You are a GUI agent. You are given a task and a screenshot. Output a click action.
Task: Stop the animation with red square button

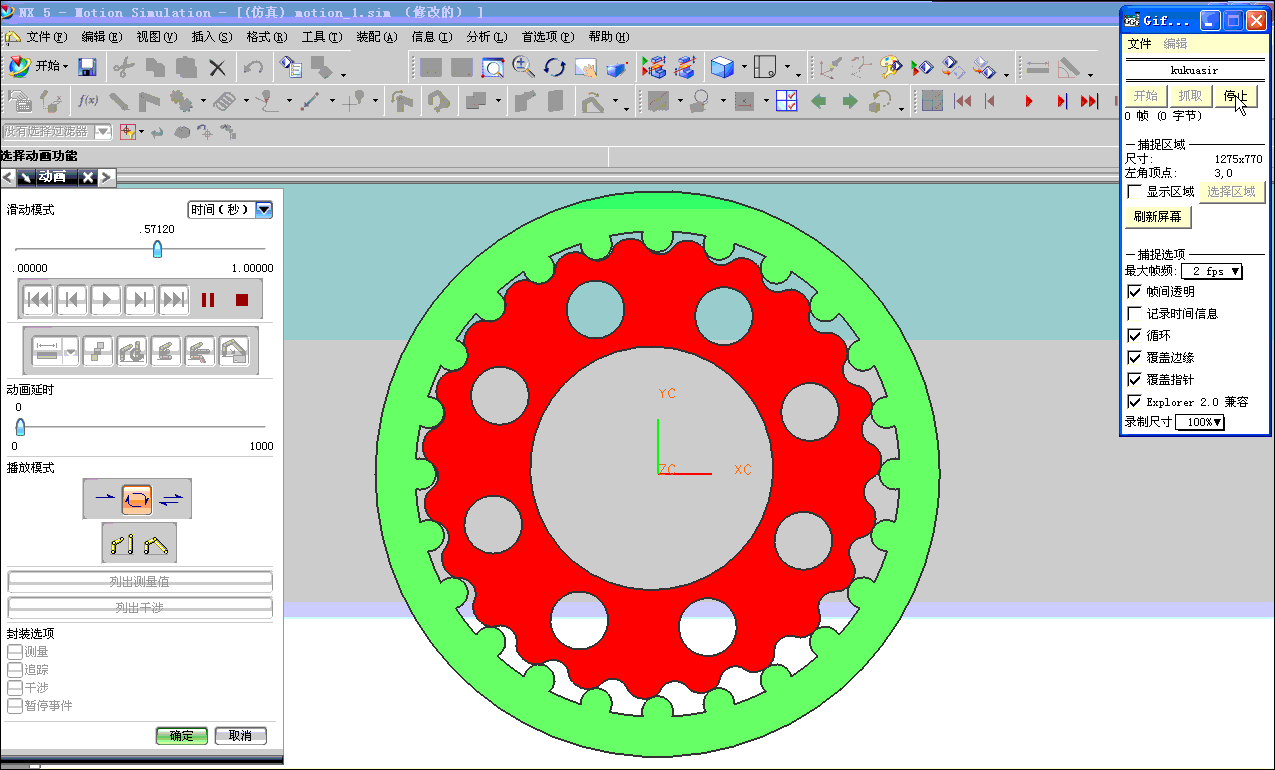coord(241,299)
